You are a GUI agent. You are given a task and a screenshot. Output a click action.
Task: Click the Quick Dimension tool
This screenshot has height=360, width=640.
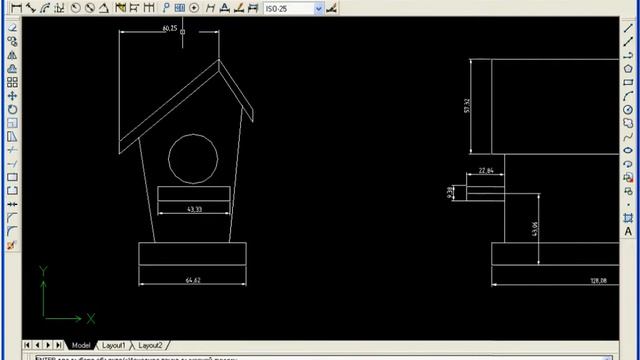120,8
